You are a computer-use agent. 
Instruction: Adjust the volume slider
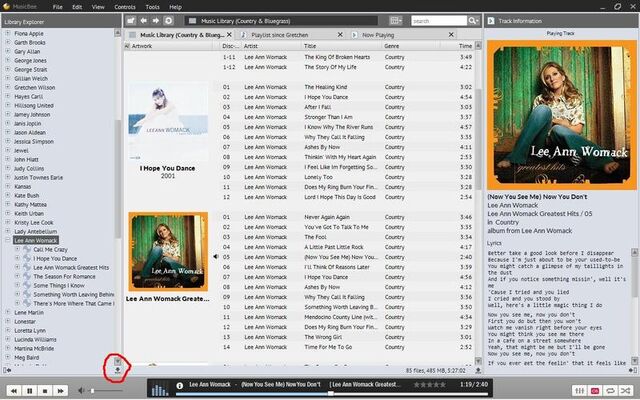(x=106, y=391)
